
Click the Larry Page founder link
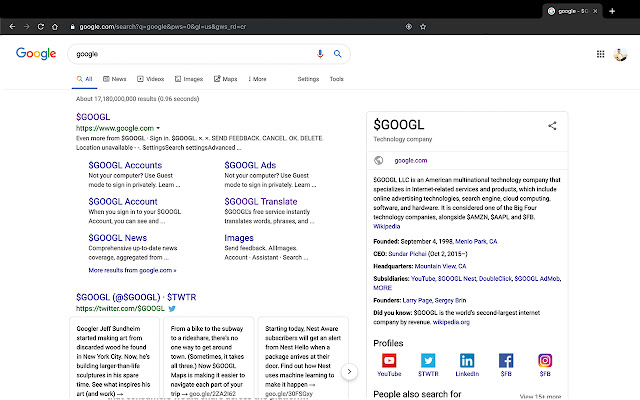point(417,300)
